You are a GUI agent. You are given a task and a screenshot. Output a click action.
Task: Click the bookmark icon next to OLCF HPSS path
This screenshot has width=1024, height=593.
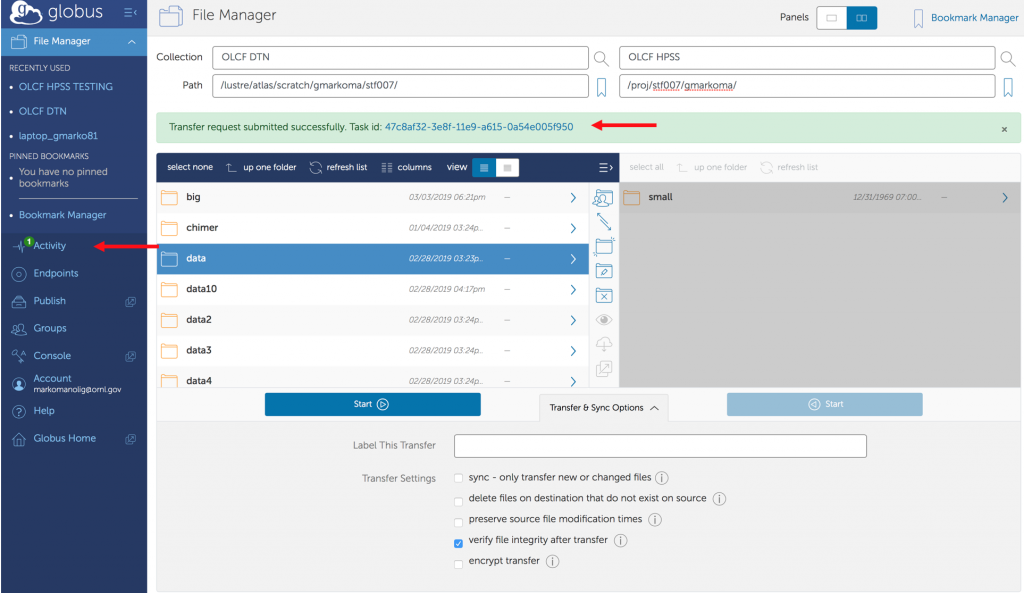tap(1008, 87)
